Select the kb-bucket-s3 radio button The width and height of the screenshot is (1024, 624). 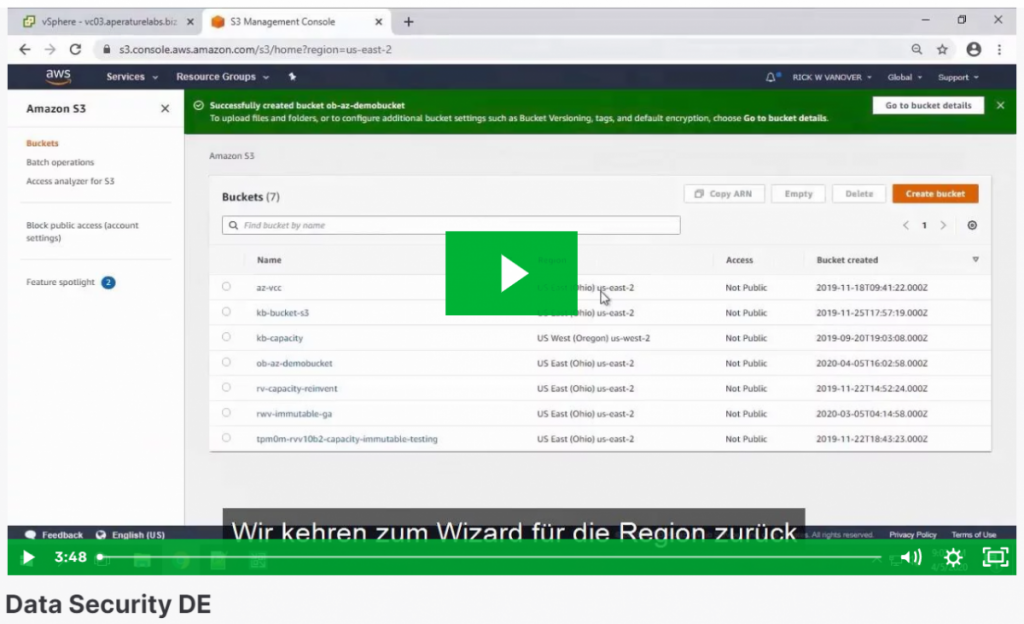(x=226, y=312)
